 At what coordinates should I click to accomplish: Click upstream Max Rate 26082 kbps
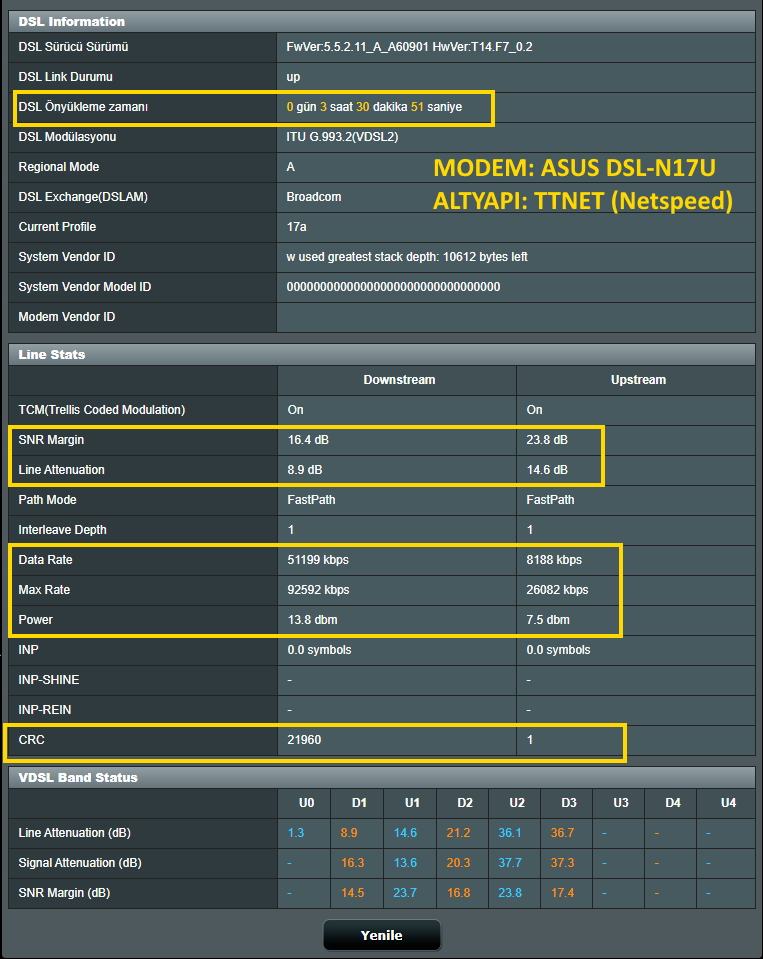557,590
